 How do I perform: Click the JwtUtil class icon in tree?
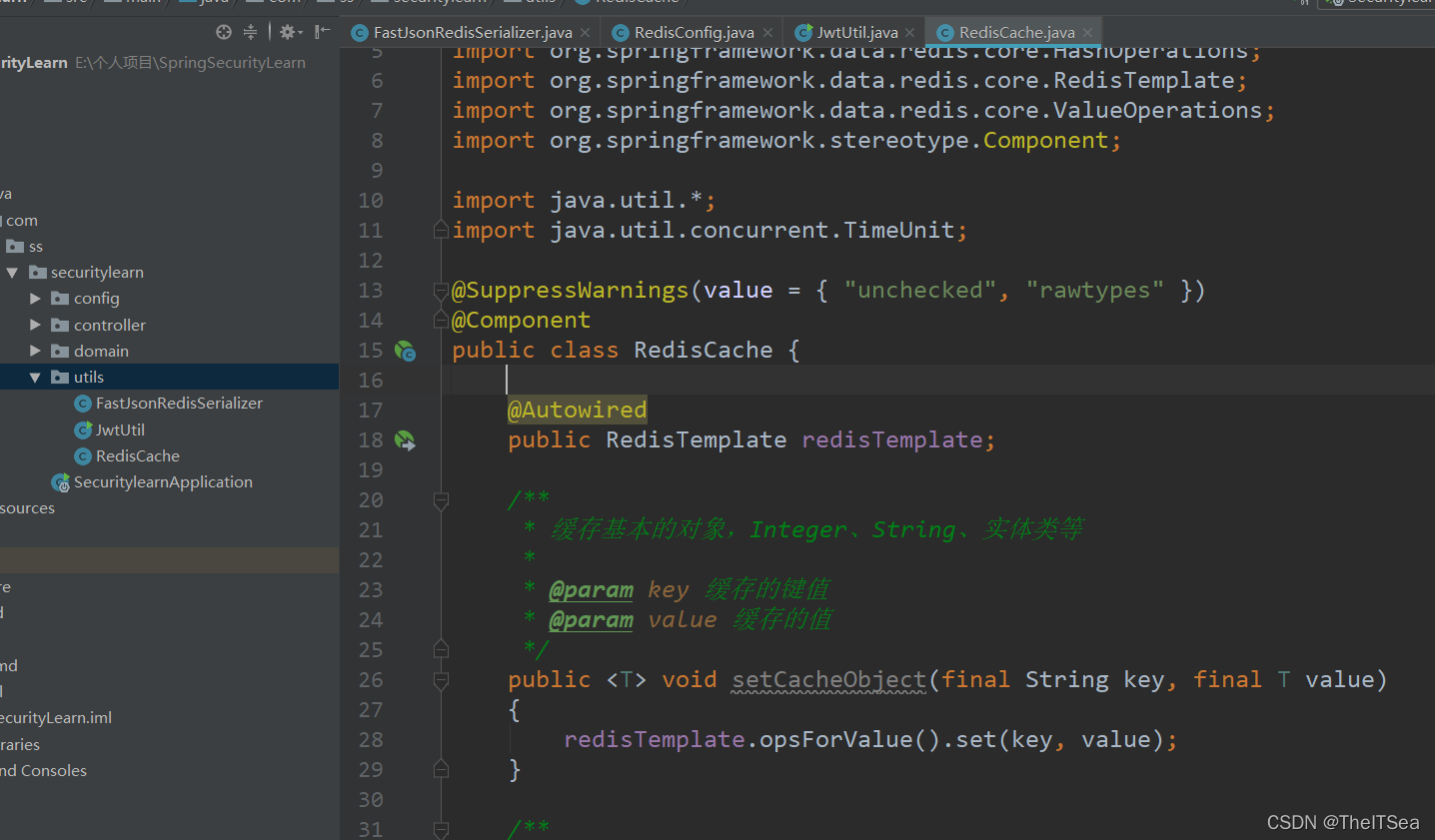pos(83,429)
